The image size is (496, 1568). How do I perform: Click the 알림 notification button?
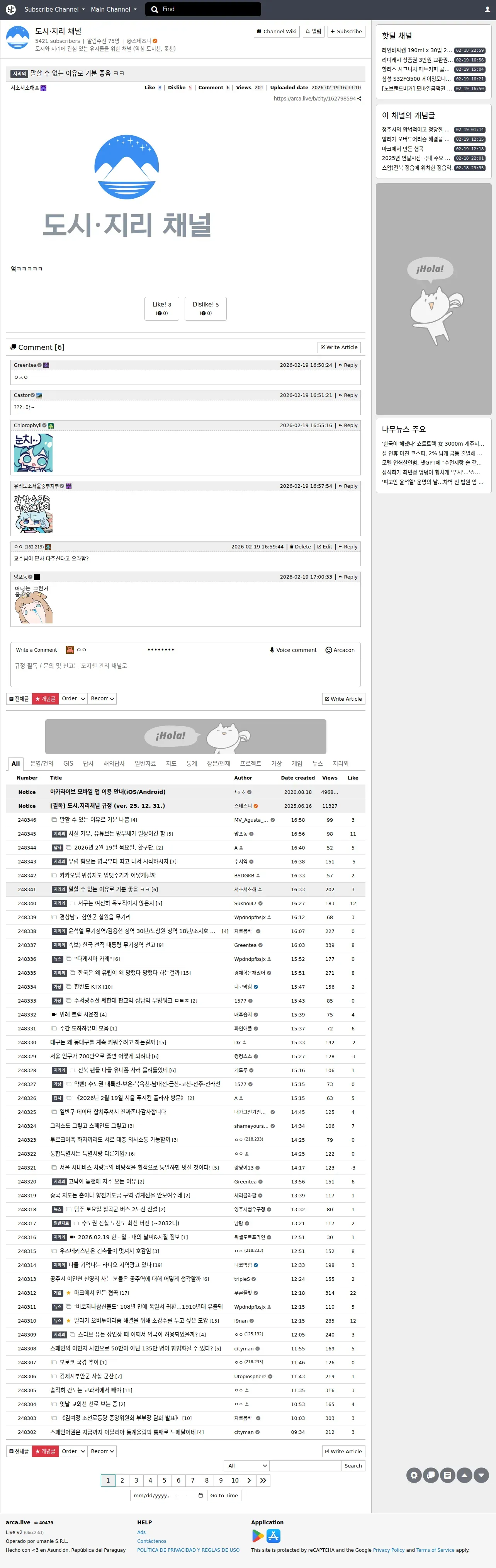pos(313,31)
